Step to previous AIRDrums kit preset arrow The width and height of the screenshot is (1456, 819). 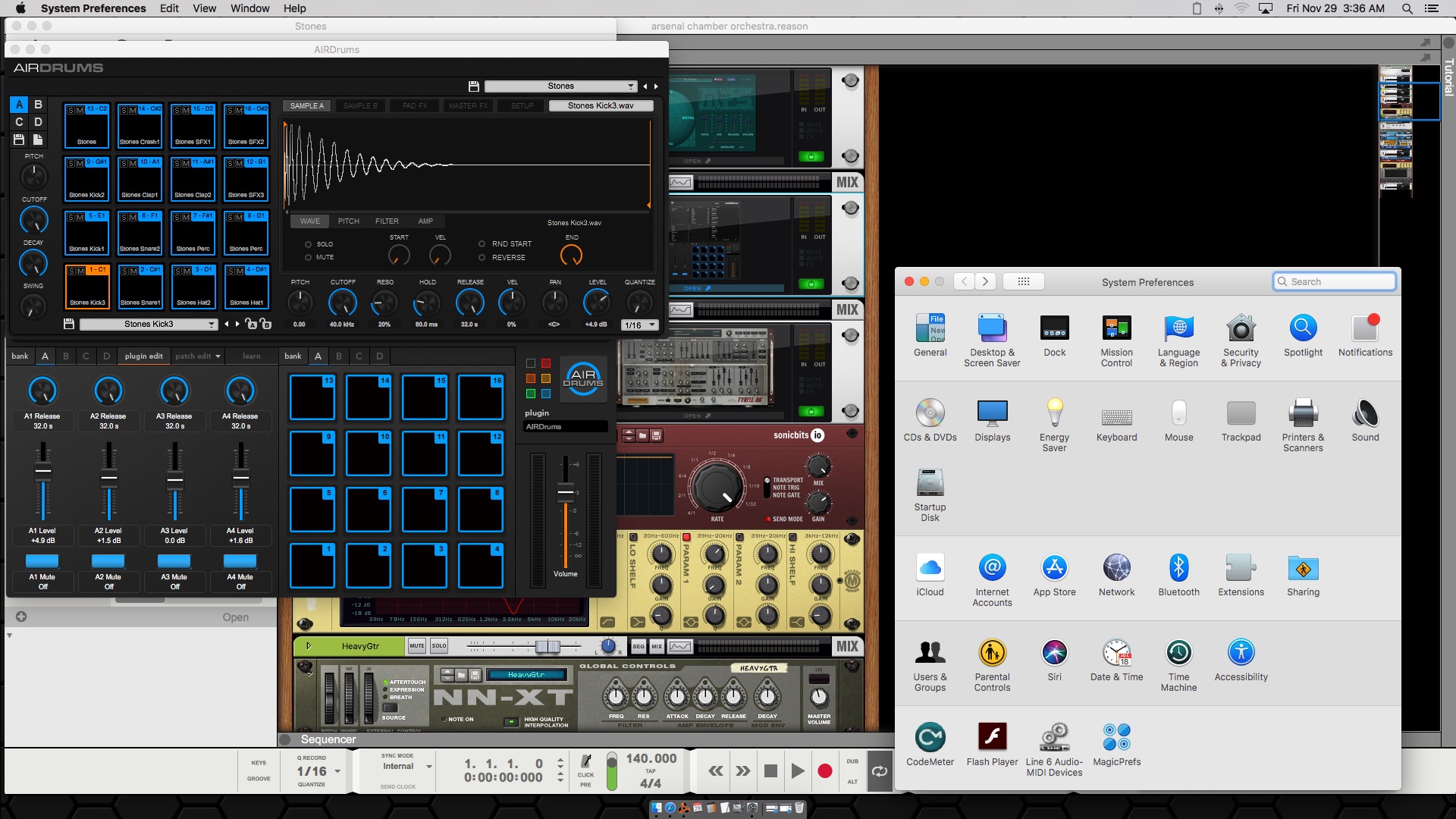pyautogui.click(x=645, y=86)
